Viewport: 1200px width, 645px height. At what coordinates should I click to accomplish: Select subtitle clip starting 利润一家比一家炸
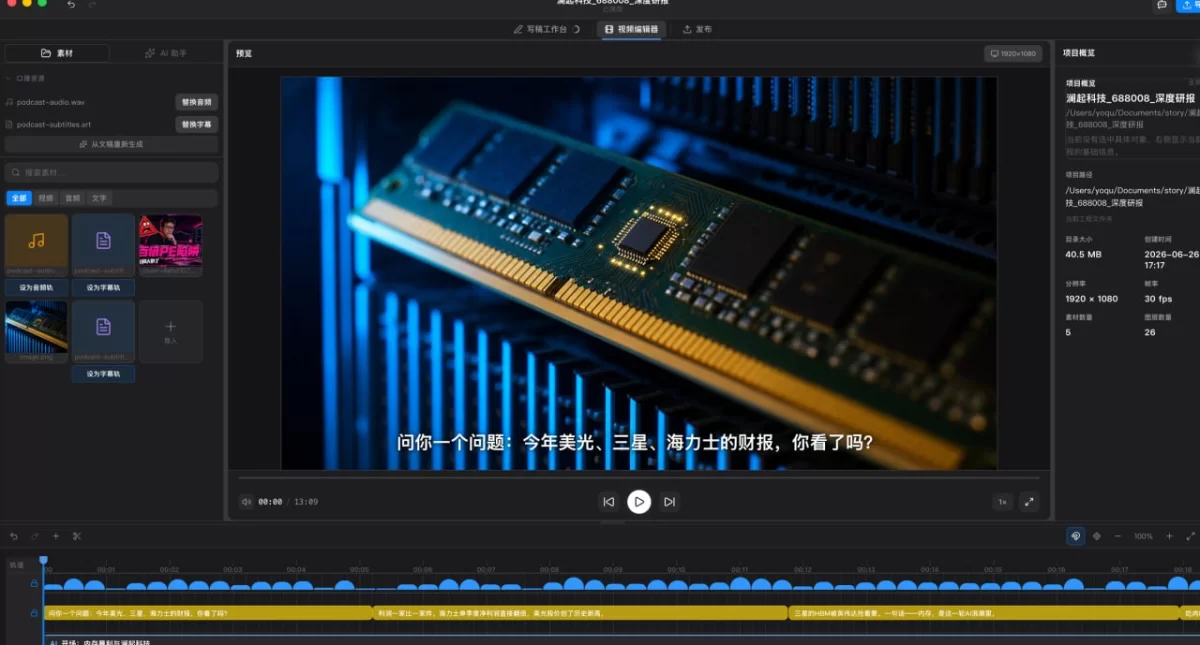580,613
